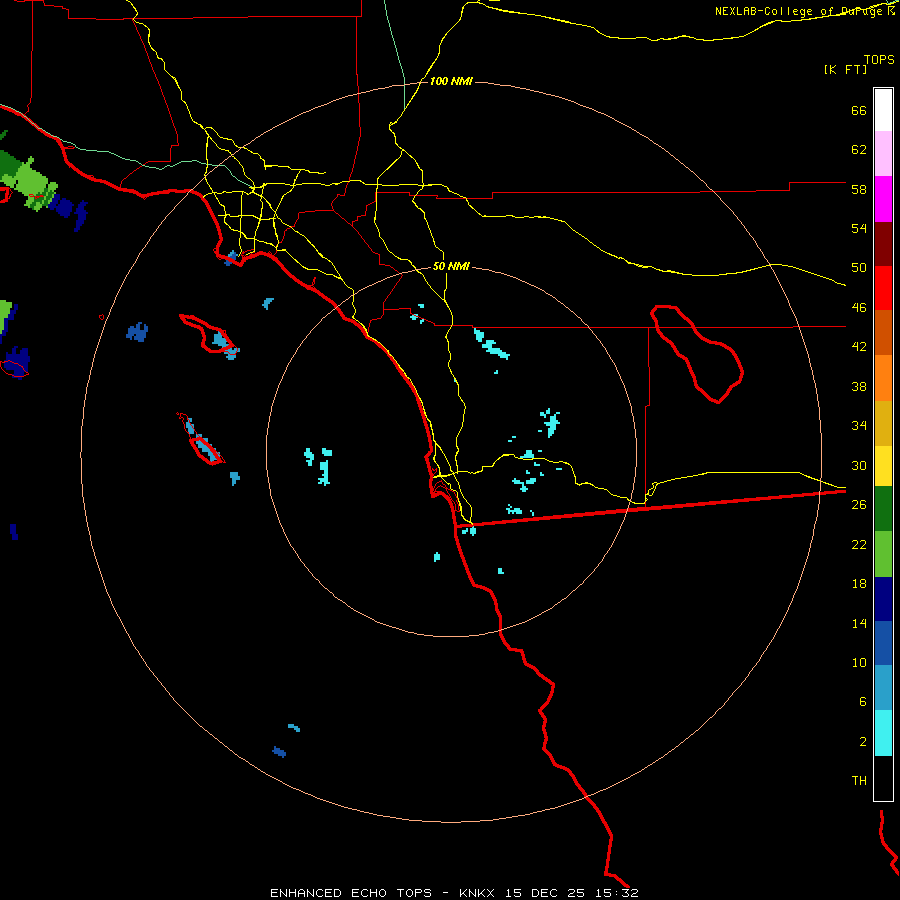Select the sky blue legend swatch
The image size is (900, 900).
883,688
